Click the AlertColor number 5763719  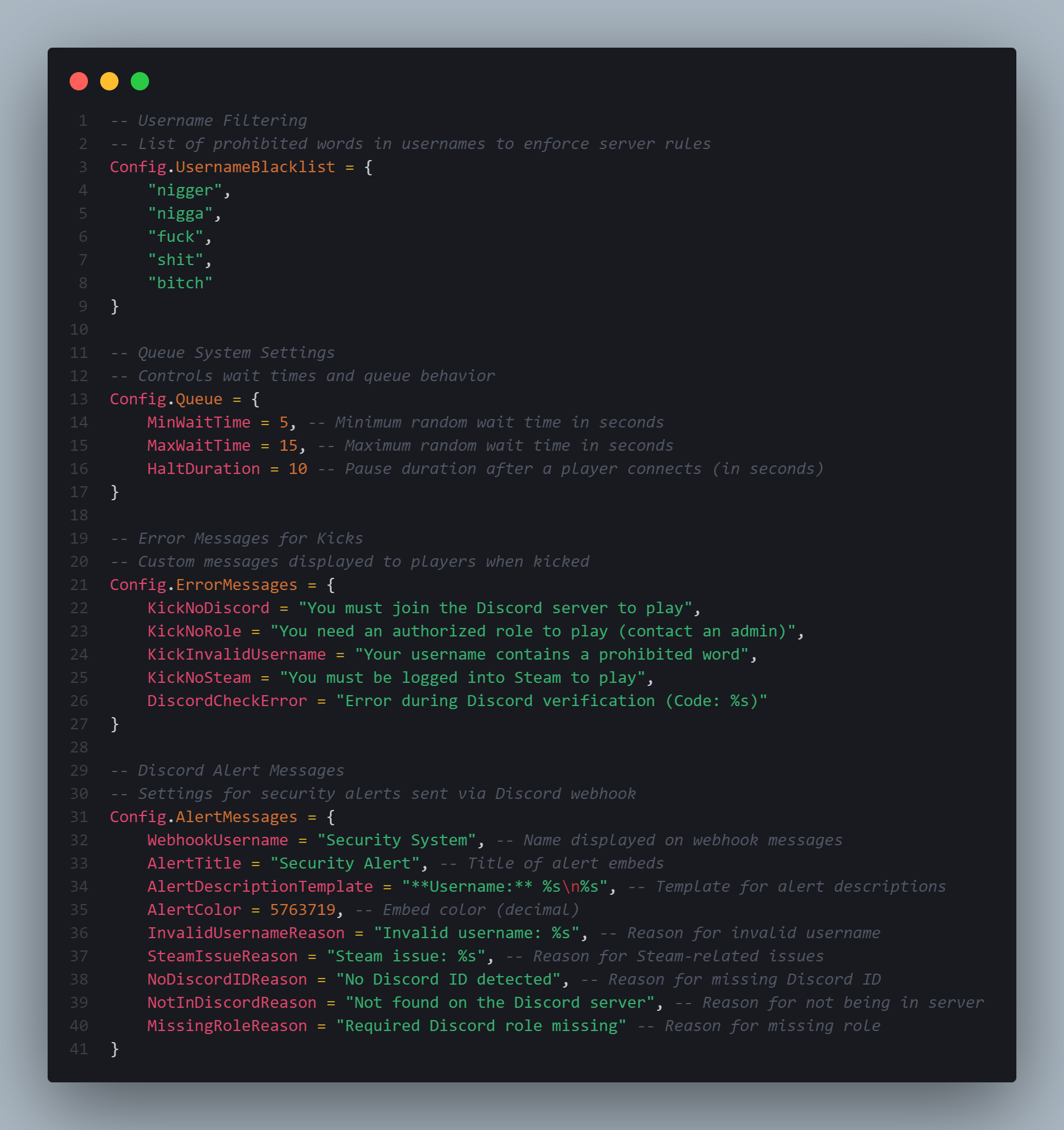302,910
